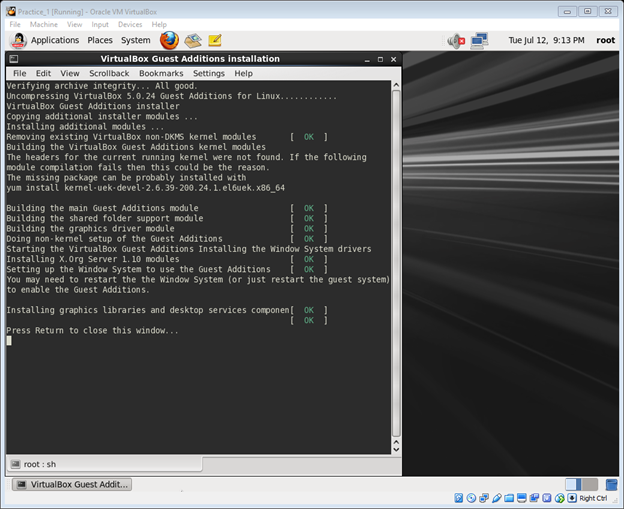
Task: Click the trash applet in the bottom panel
Action: pyautogui.click(x=611, y=484)
